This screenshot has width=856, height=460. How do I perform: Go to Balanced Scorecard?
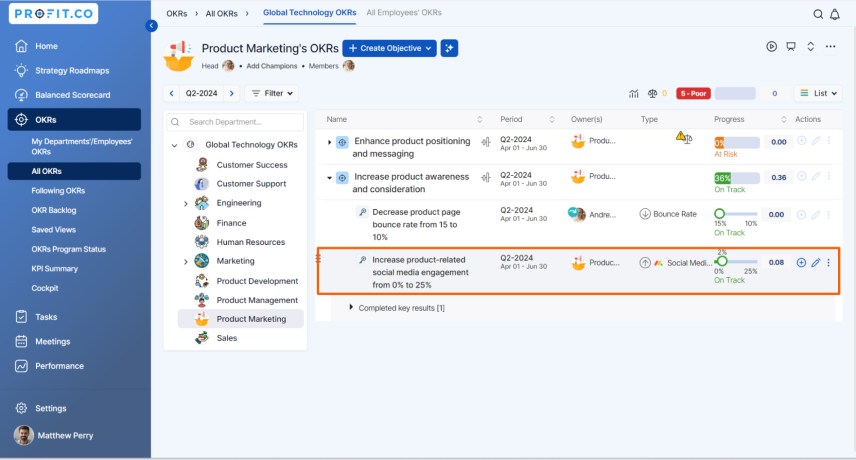(x=73, y=95)
